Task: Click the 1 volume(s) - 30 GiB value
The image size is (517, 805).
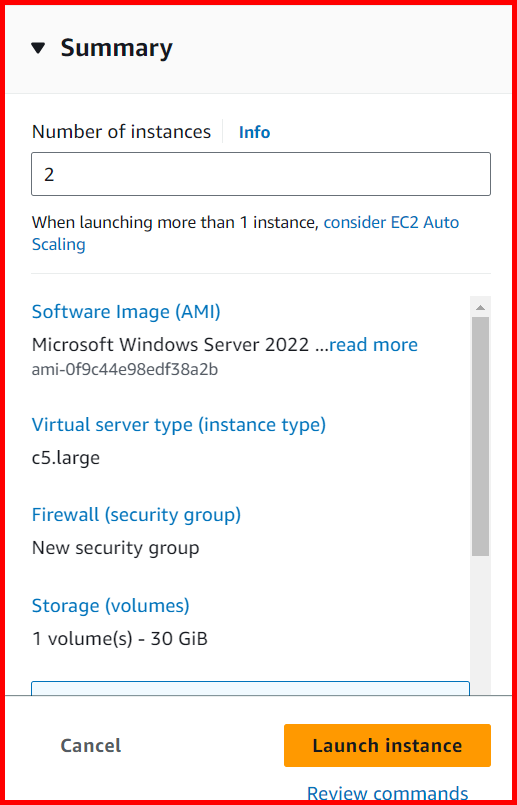Action: coord(120,639)
